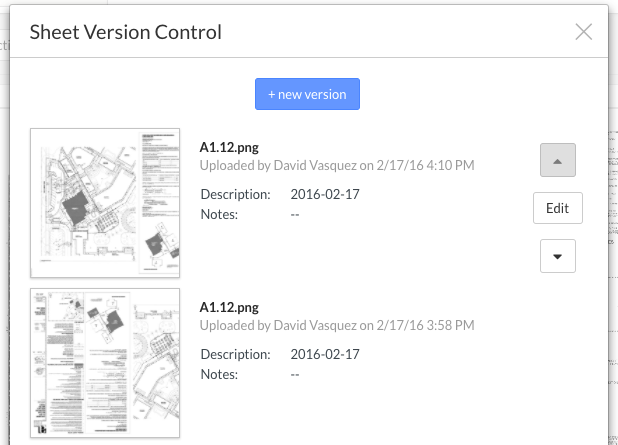618x445 pixels.
Task: Click Edit for the 4:10 PM version
Action: [558, 208]
